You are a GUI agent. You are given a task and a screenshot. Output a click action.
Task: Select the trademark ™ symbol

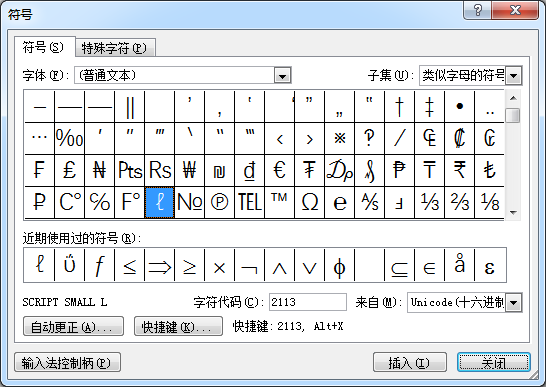[280, 202]
